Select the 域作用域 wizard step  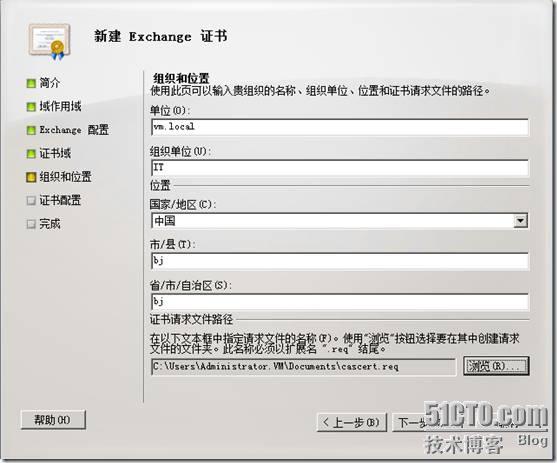pyautogui.click(x=60, y=106)
